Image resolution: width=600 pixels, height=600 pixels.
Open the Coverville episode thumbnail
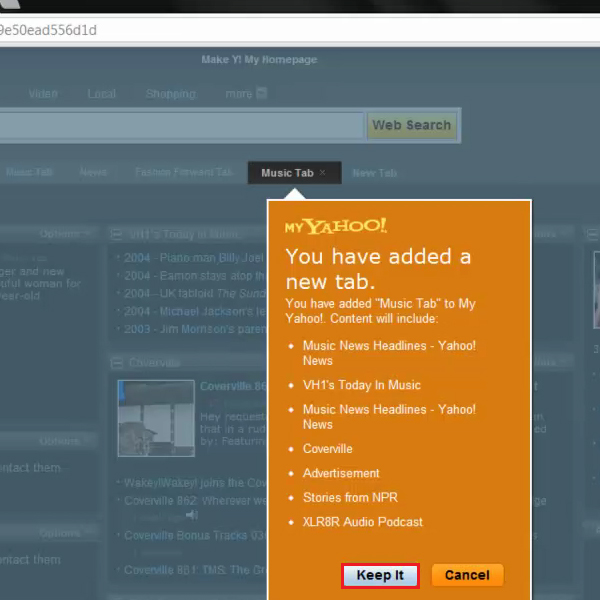pyautogui.click(x=156, y=418)
